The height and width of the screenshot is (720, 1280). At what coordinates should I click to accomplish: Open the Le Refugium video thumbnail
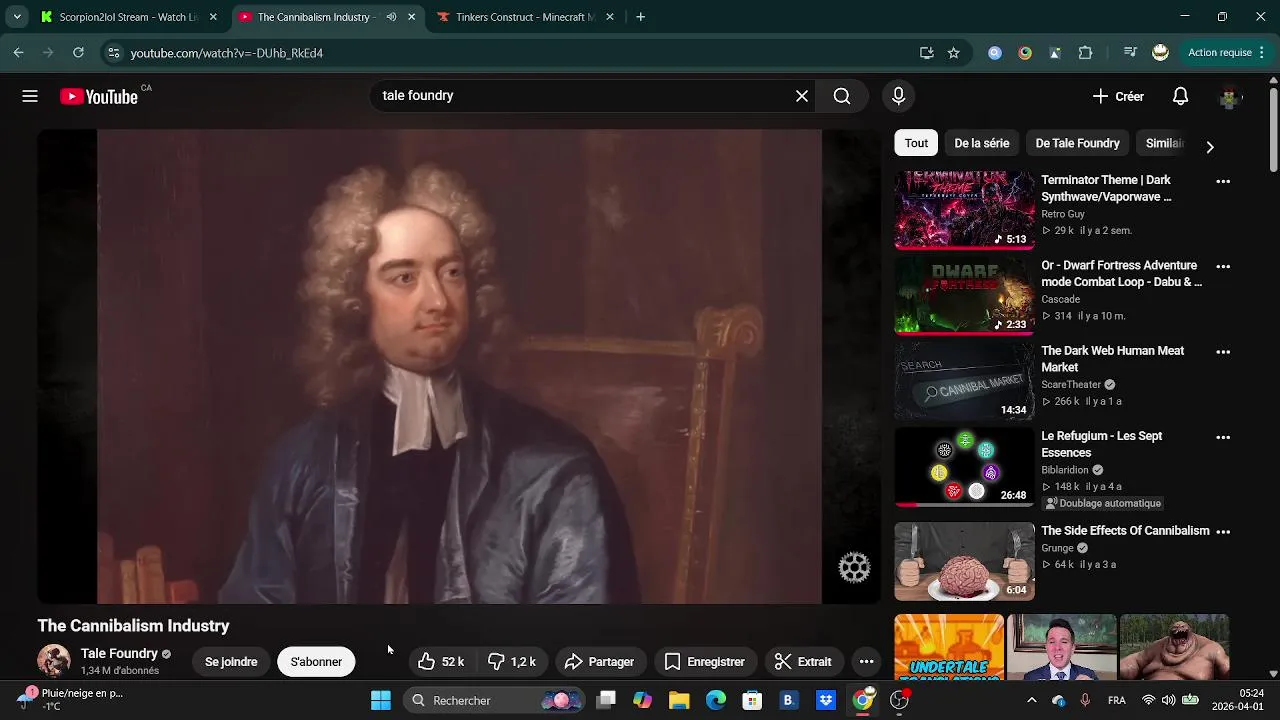click(x=964, y=467)
